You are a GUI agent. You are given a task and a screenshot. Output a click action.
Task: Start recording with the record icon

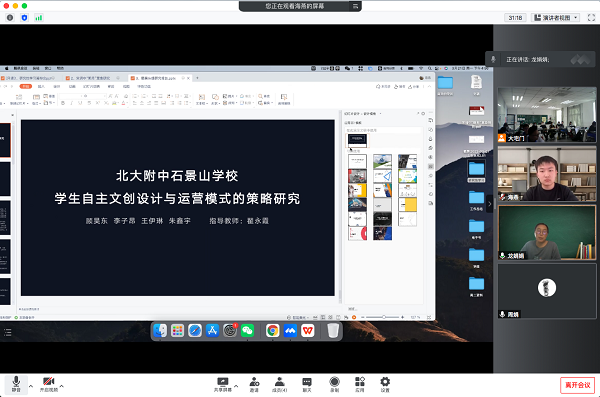(334, 384)
